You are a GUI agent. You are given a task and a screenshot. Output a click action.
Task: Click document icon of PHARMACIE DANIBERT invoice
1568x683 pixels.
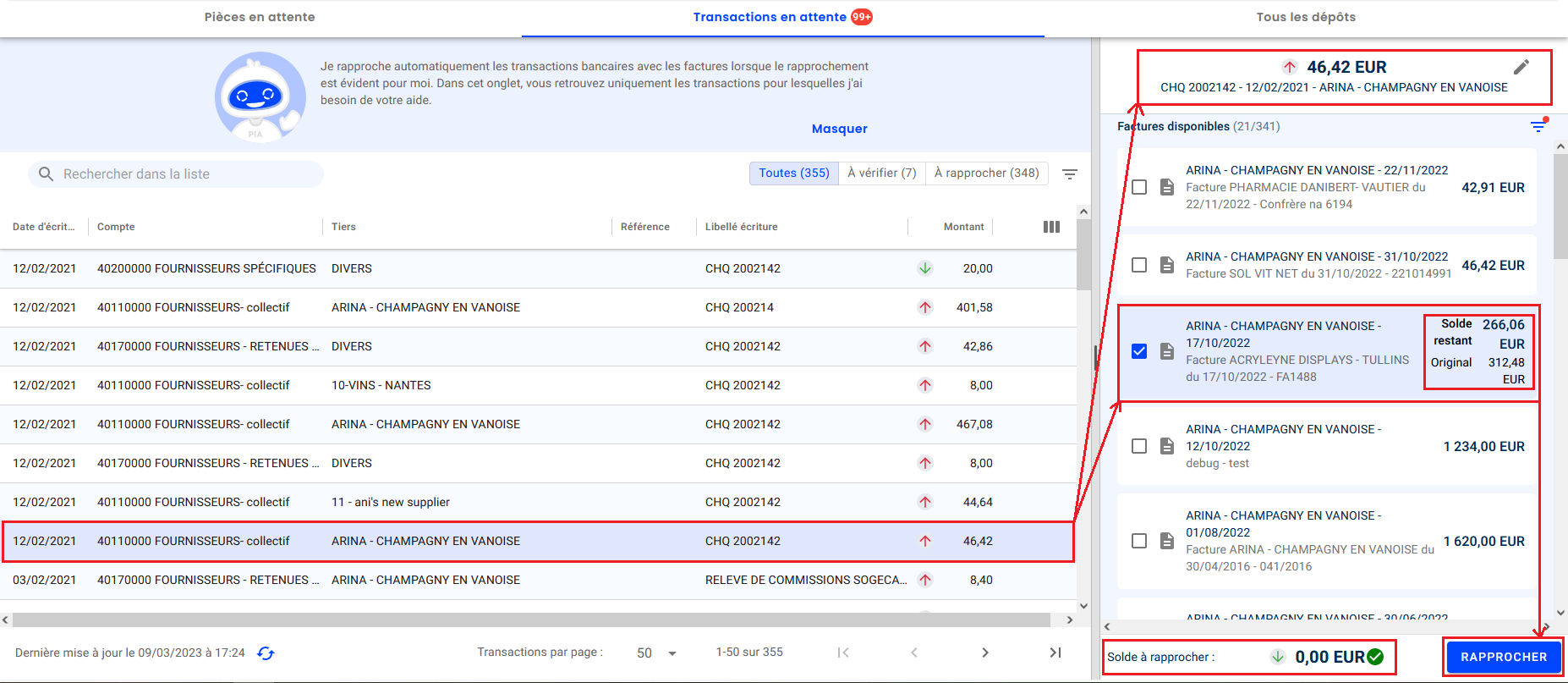pyautogui.click(x=1167, y=187)
